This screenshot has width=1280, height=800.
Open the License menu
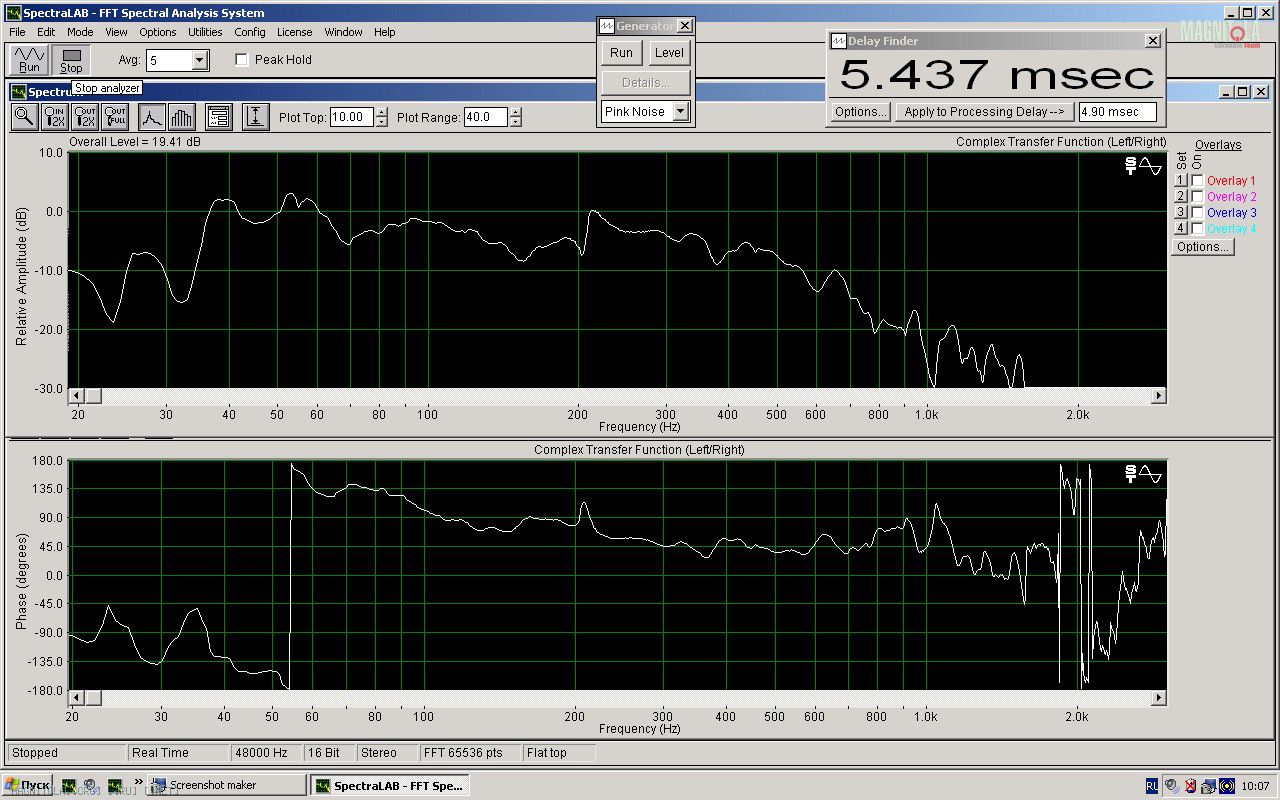coord(294,32)
